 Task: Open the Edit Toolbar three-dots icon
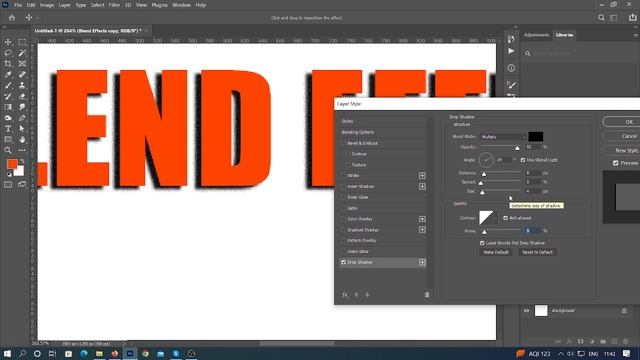tap(22, 150)
